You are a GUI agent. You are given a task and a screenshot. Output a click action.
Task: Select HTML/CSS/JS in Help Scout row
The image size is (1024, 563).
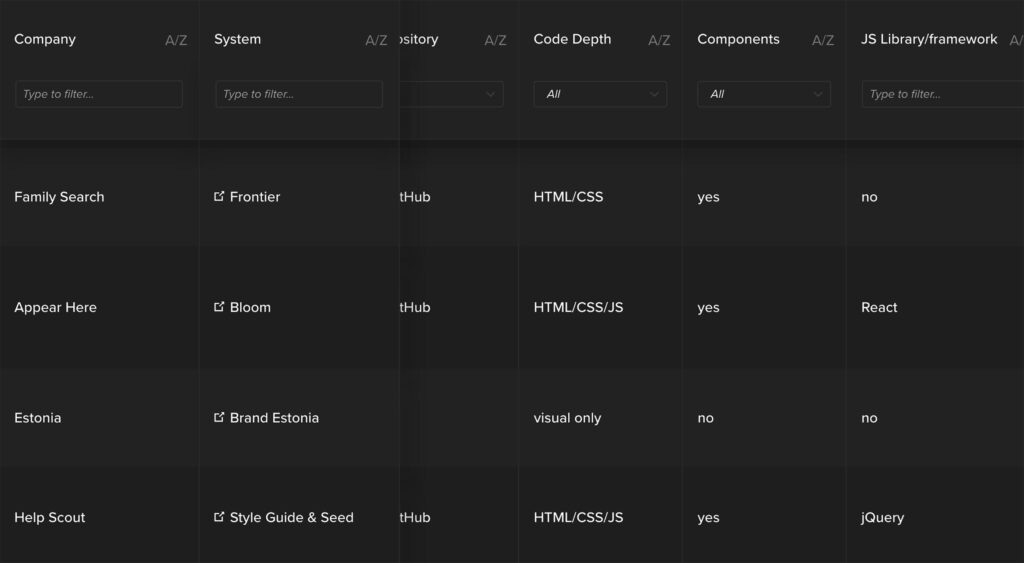coord(578,517)
